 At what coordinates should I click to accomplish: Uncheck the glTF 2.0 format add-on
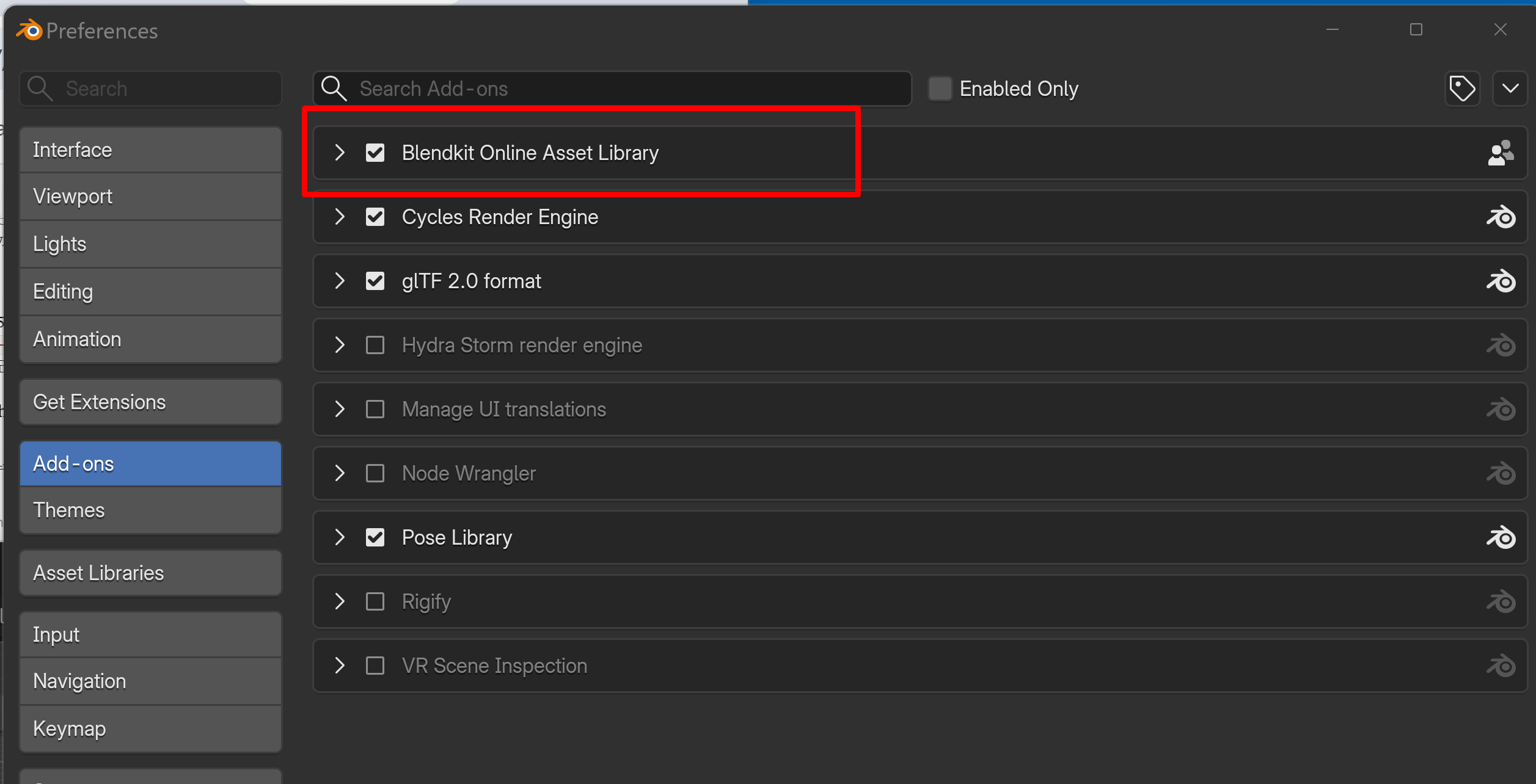pyautogui.click(x=375, y=281)
